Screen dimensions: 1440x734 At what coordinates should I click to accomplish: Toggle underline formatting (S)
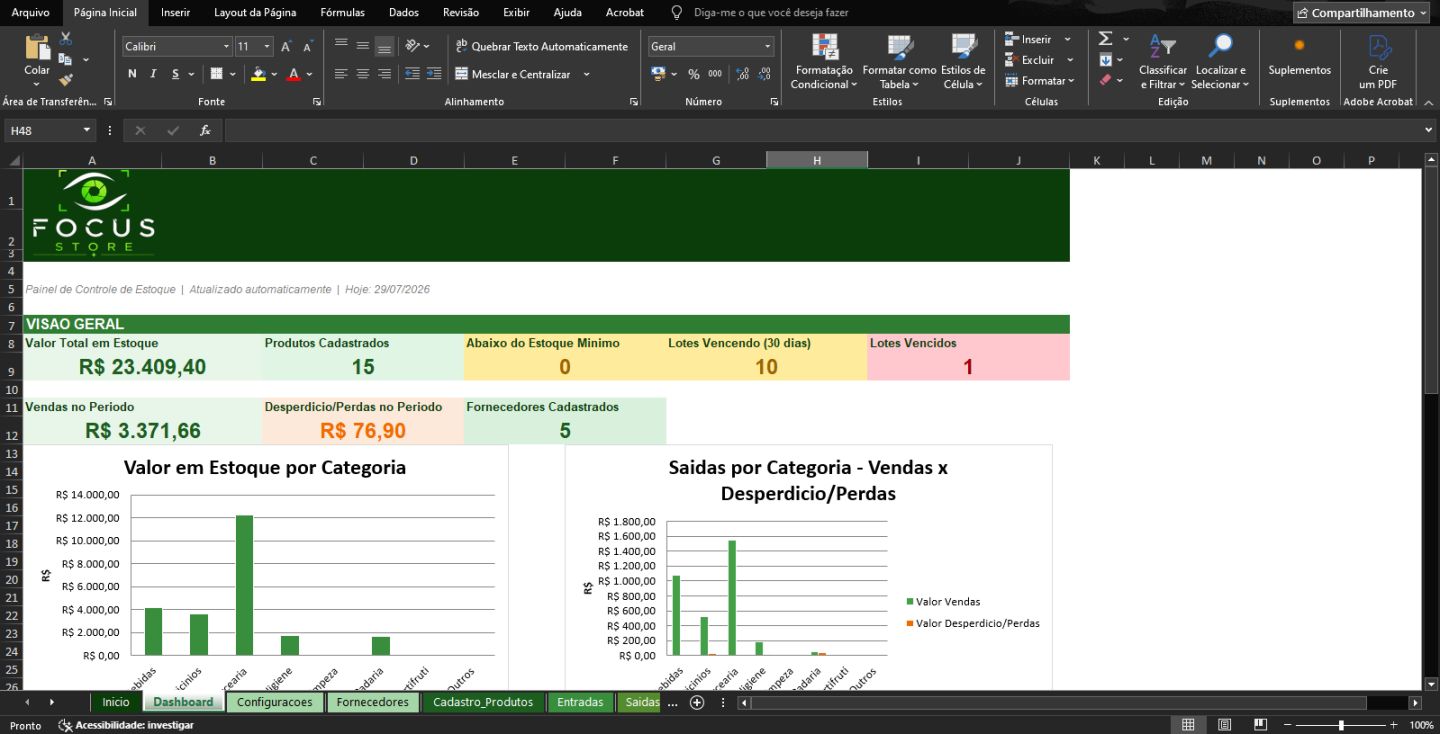(176, 74)
